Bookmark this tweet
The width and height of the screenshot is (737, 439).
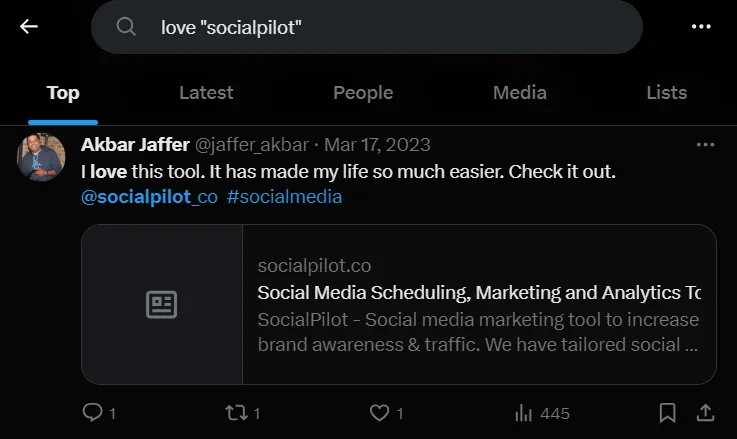tap(667, 412)
